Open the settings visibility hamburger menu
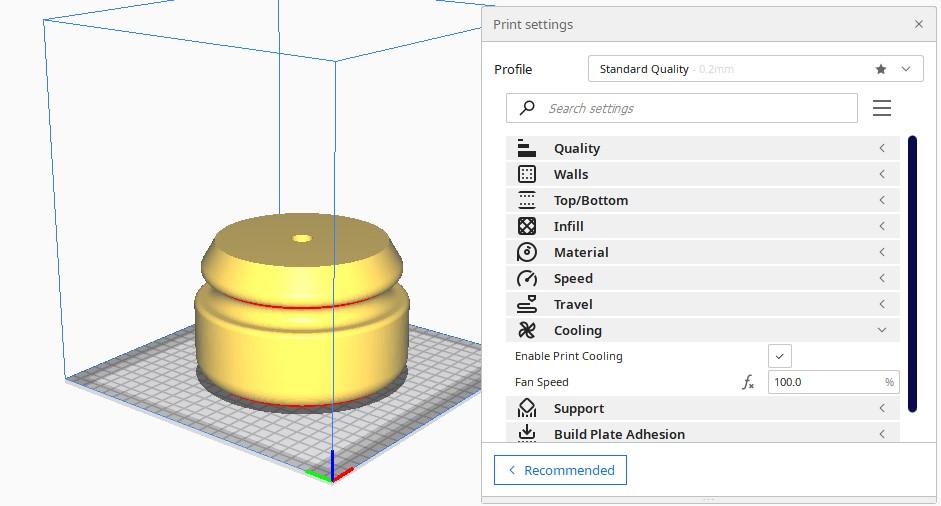 (882, 108)
